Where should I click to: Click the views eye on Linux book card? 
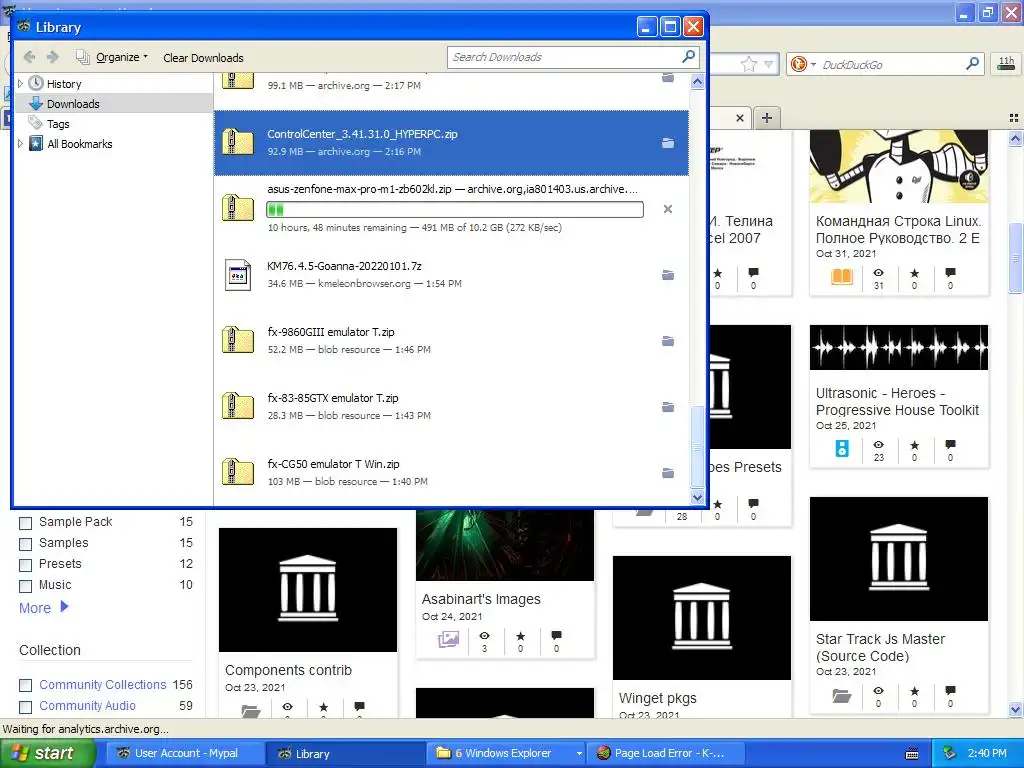click(x=878, y=273)
